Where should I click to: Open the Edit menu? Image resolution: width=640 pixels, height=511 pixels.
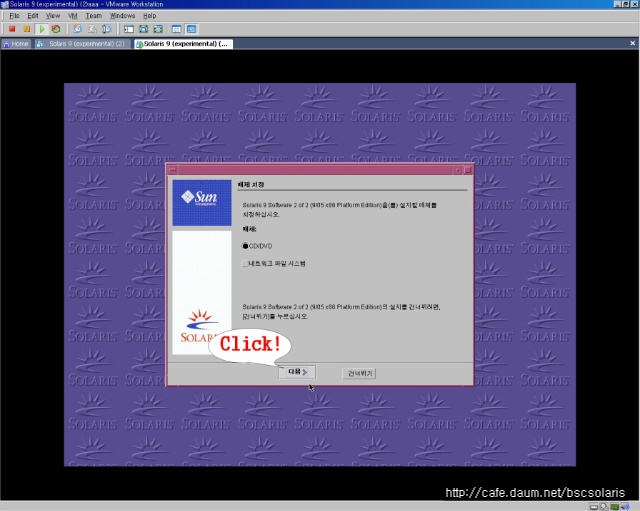click(x=33, y=16)
